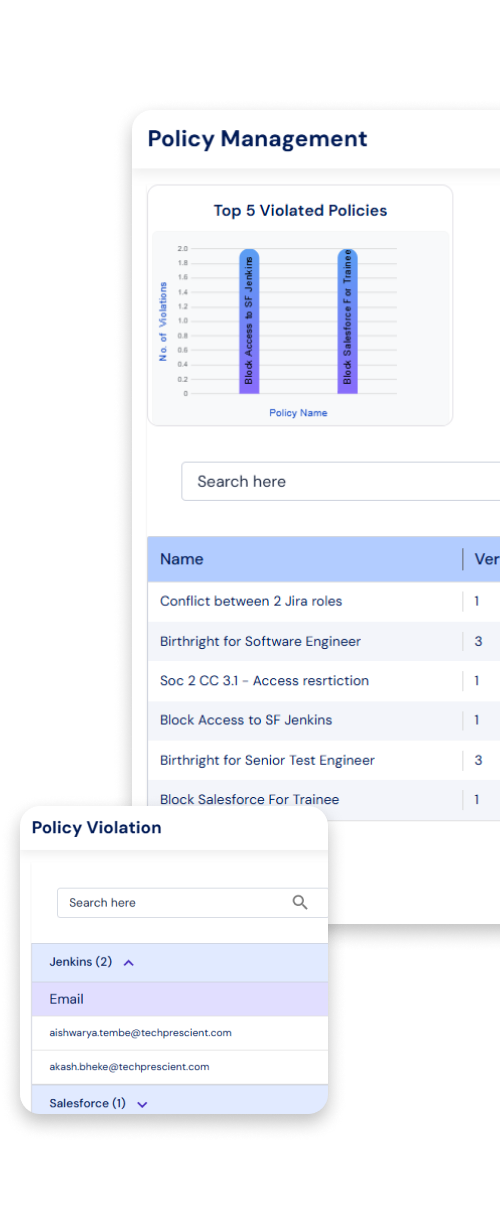
Task: Click the Jenkins (2) group label
Action: [81, 962]
